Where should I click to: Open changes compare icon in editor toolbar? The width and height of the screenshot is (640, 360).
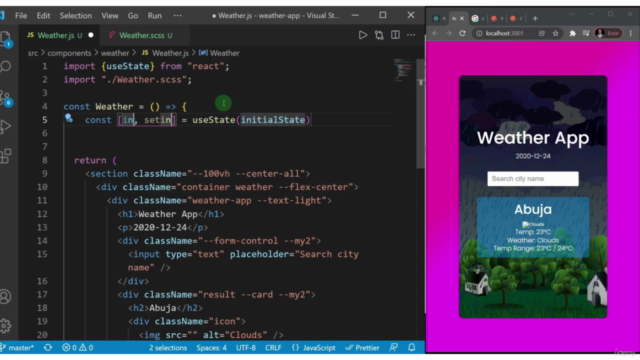(379, 35)
